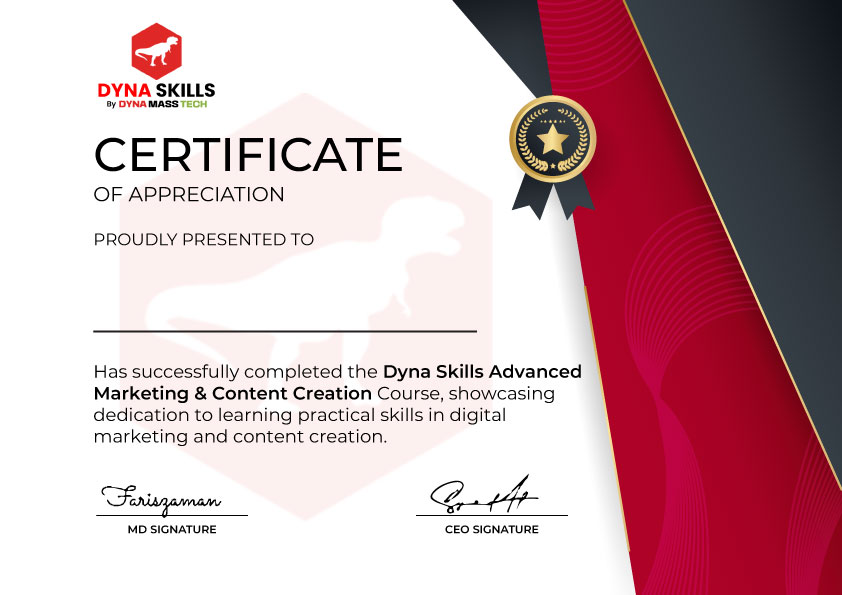
Task: Click the "Fariszaman" handwritten signature
Action: point(161,499)
